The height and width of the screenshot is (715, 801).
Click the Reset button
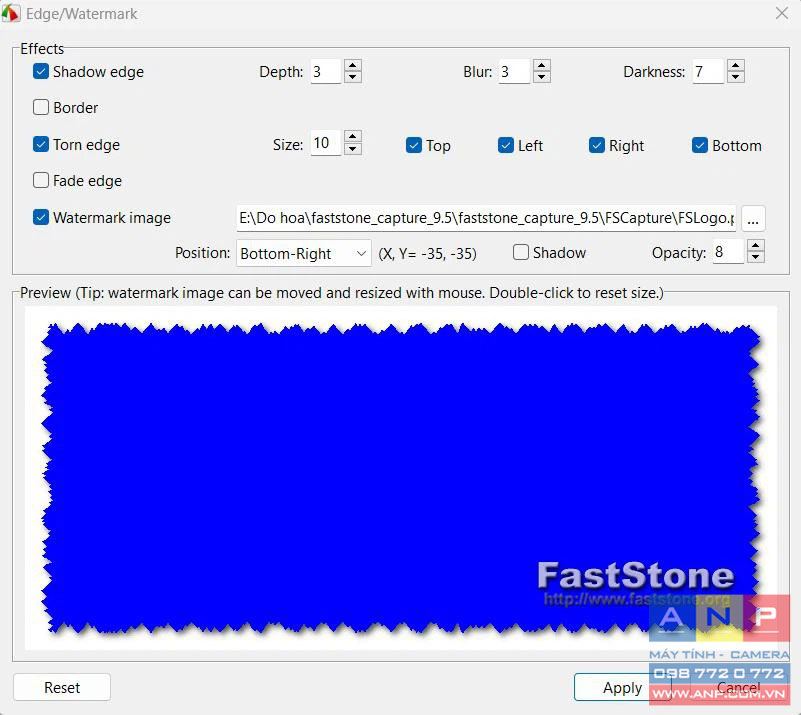62,687
